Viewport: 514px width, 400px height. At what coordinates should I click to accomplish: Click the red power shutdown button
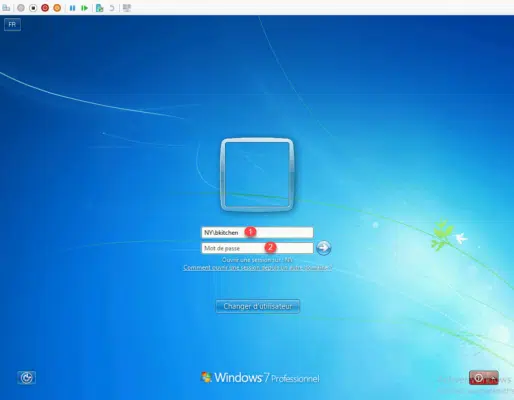(x=478, y=378)
